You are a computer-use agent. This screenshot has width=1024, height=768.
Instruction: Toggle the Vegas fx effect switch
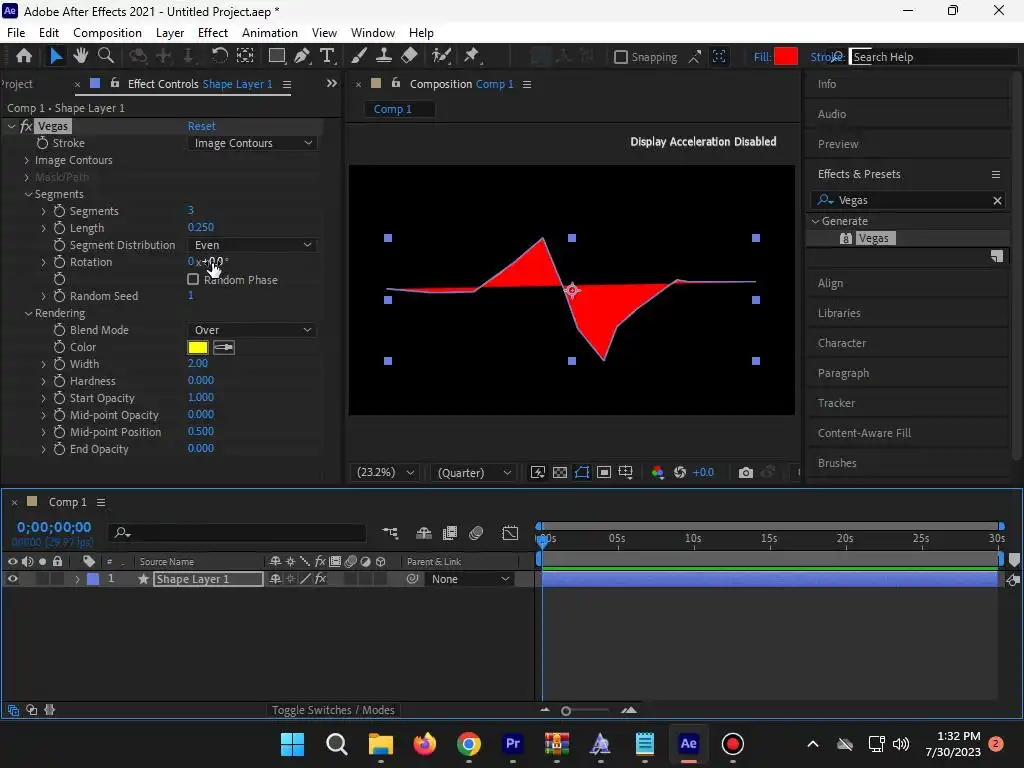click(x=26, y=126)
